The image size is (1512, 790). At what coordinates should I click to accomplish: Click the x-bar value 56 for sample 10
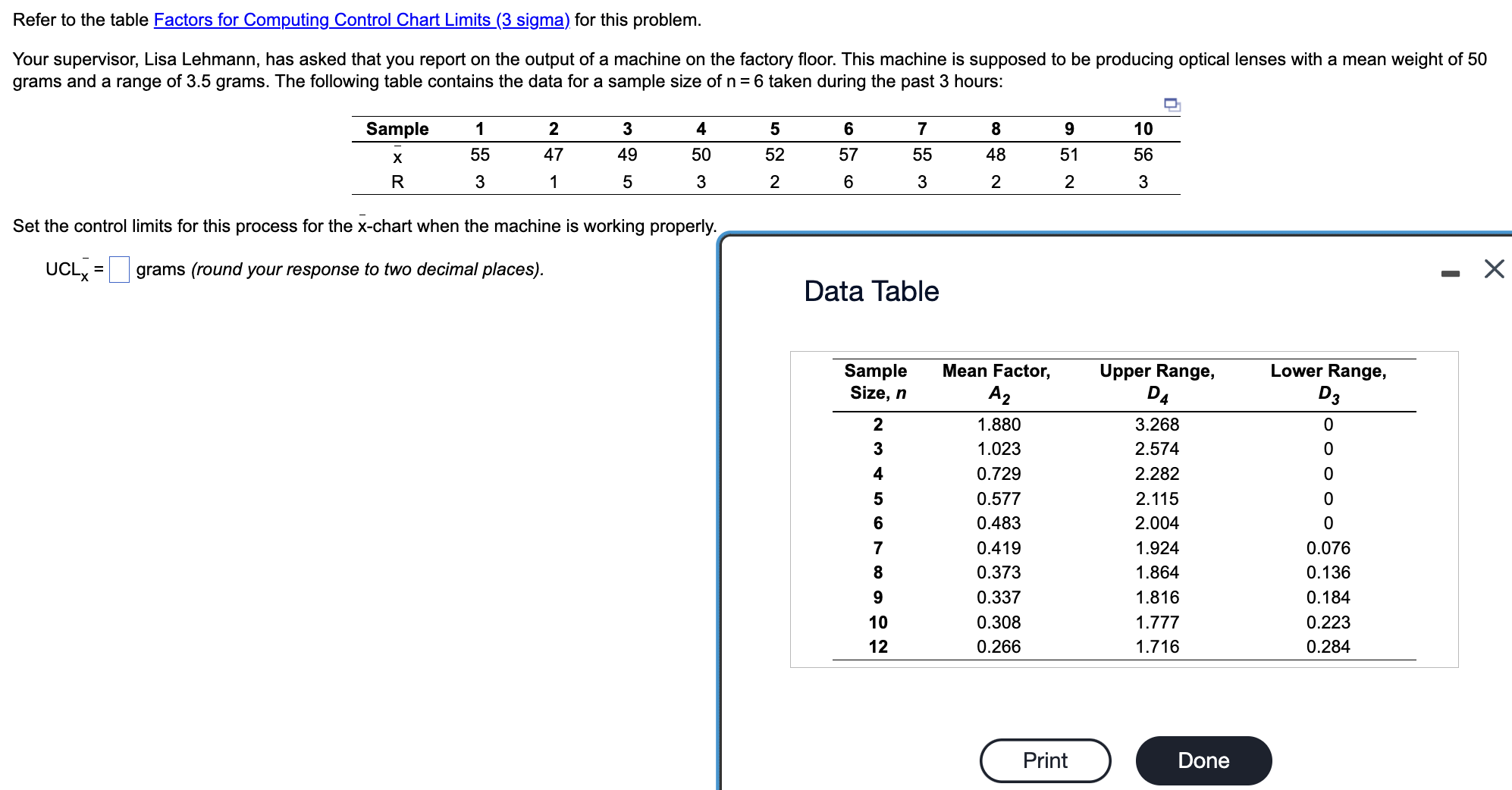[x=1143, y=155]
